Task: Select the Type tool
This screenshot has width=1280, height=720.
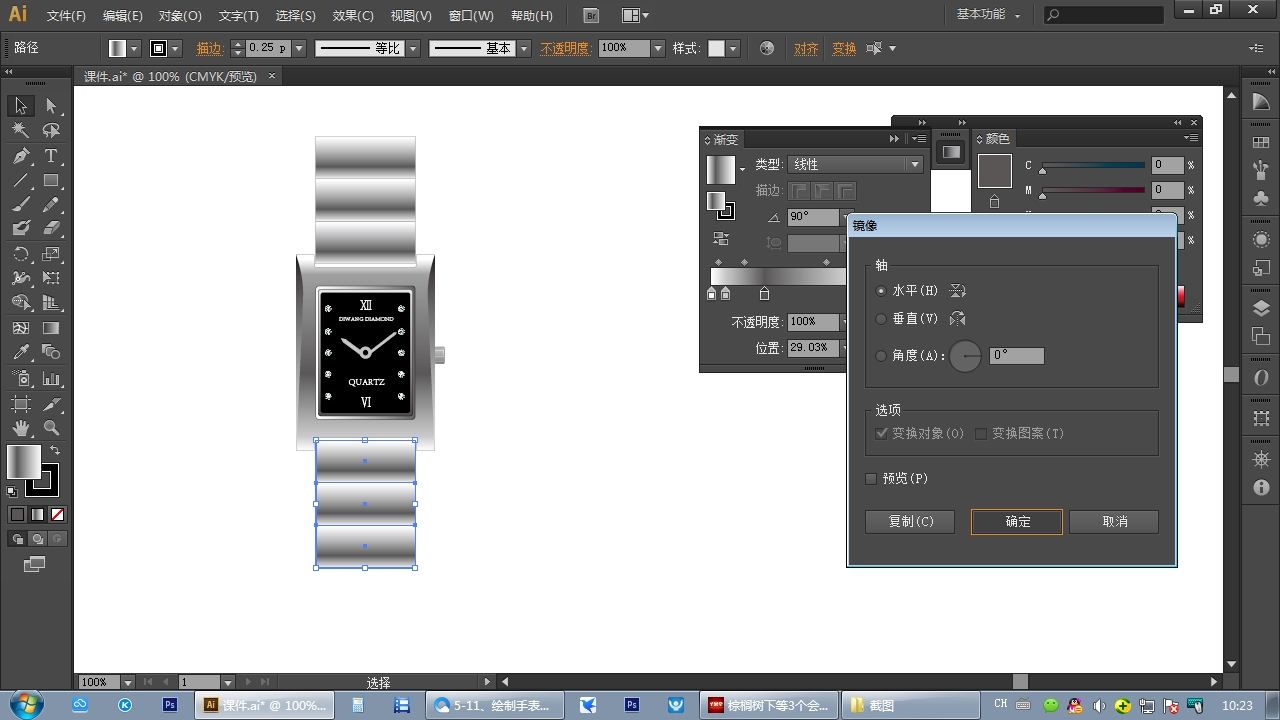Action: click(x=51, y=156)
